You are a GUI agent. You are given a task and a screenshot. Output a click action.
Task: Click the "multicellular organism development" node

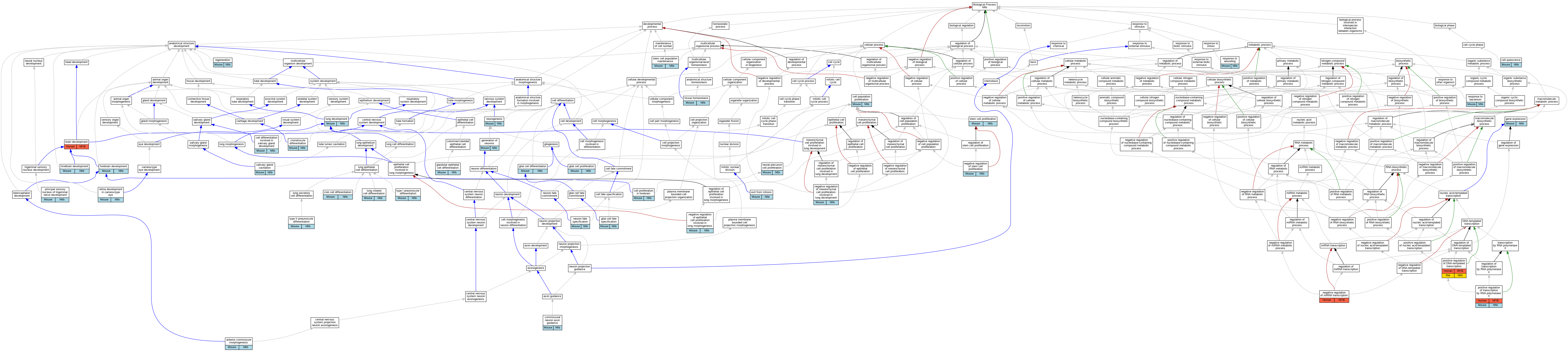pos(298,62)
